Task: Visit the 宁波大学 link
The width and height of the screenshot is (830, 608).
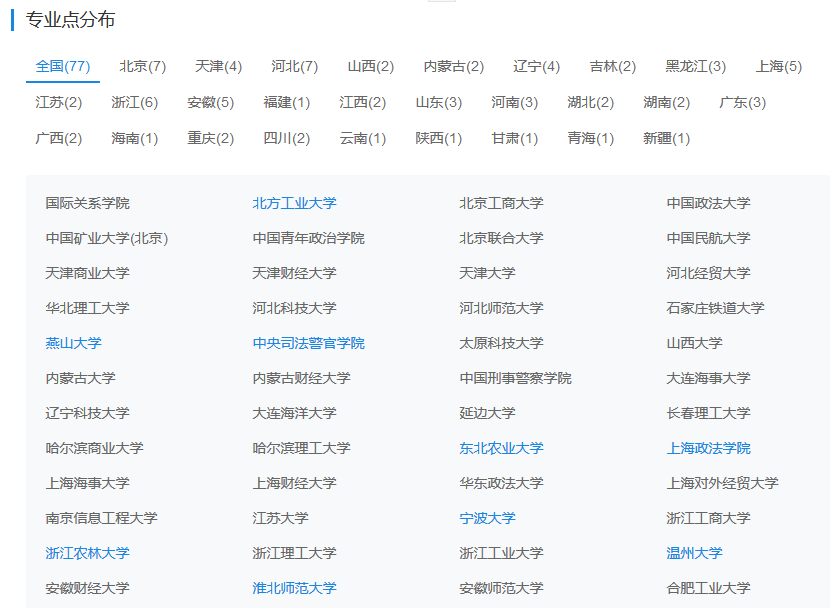Action: click(x=487, y=518)
